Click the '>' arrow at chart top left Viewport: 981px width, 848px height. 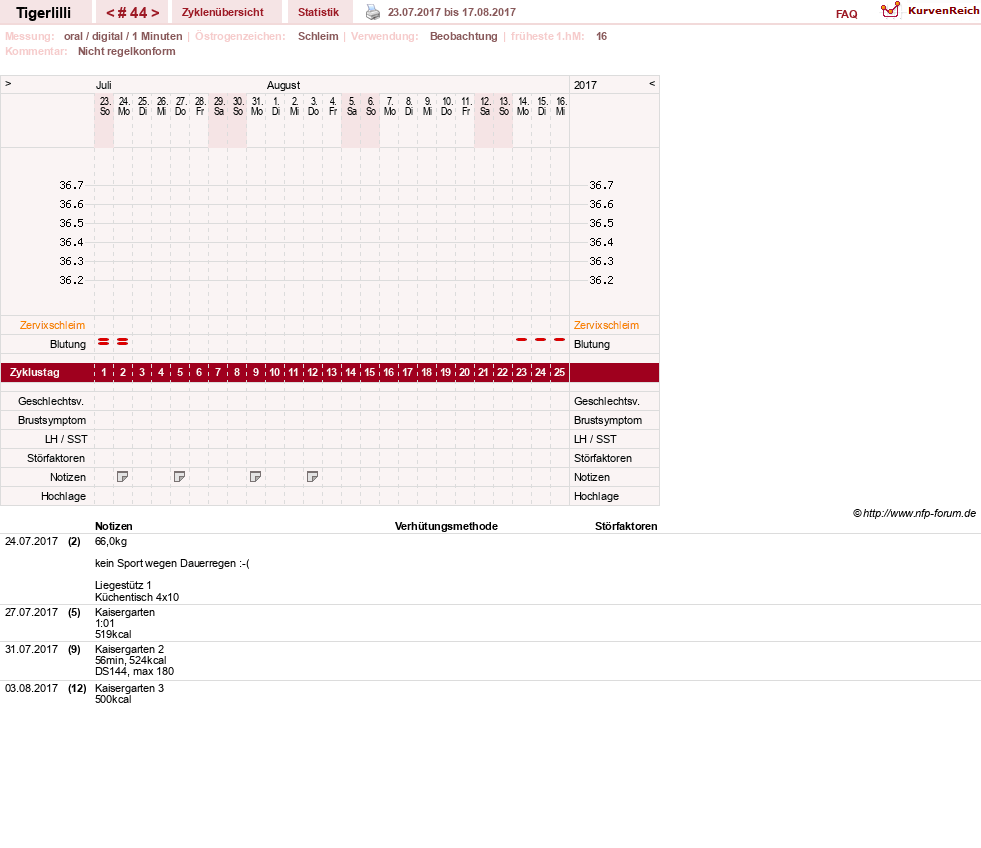pyautogui.click(x=8, y=83)
